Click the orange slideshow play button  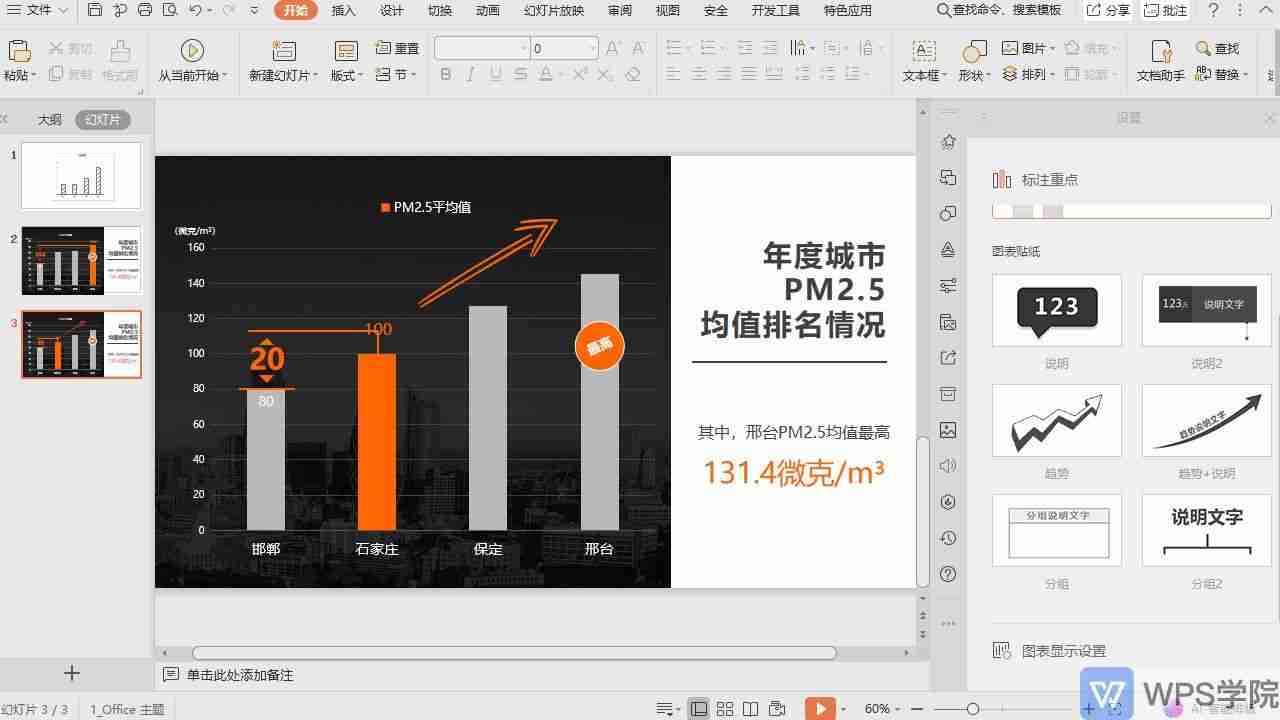pyautogui.click(x=820, y=709)
